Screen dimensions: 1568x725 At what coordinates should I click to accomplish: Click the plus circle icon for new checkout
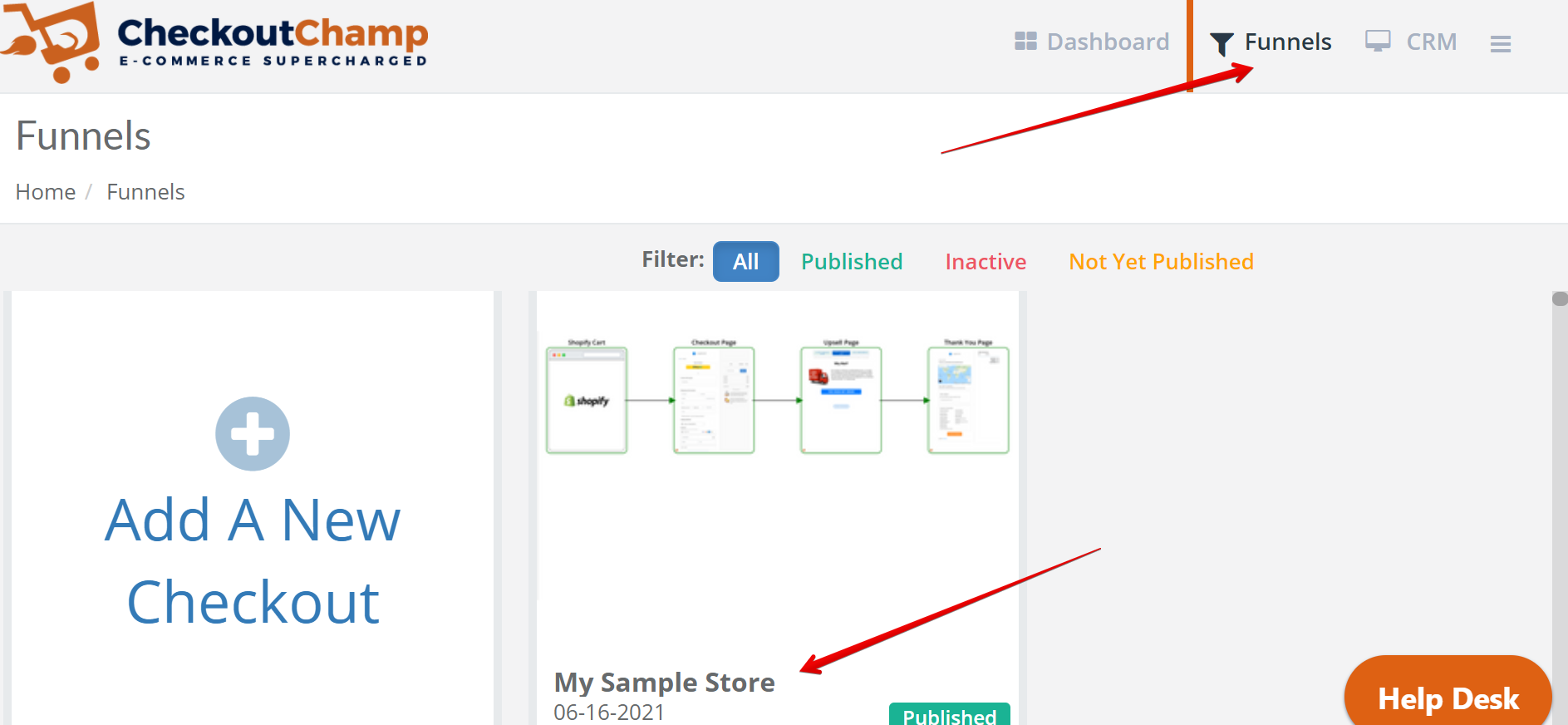click(x=253, y=434)
